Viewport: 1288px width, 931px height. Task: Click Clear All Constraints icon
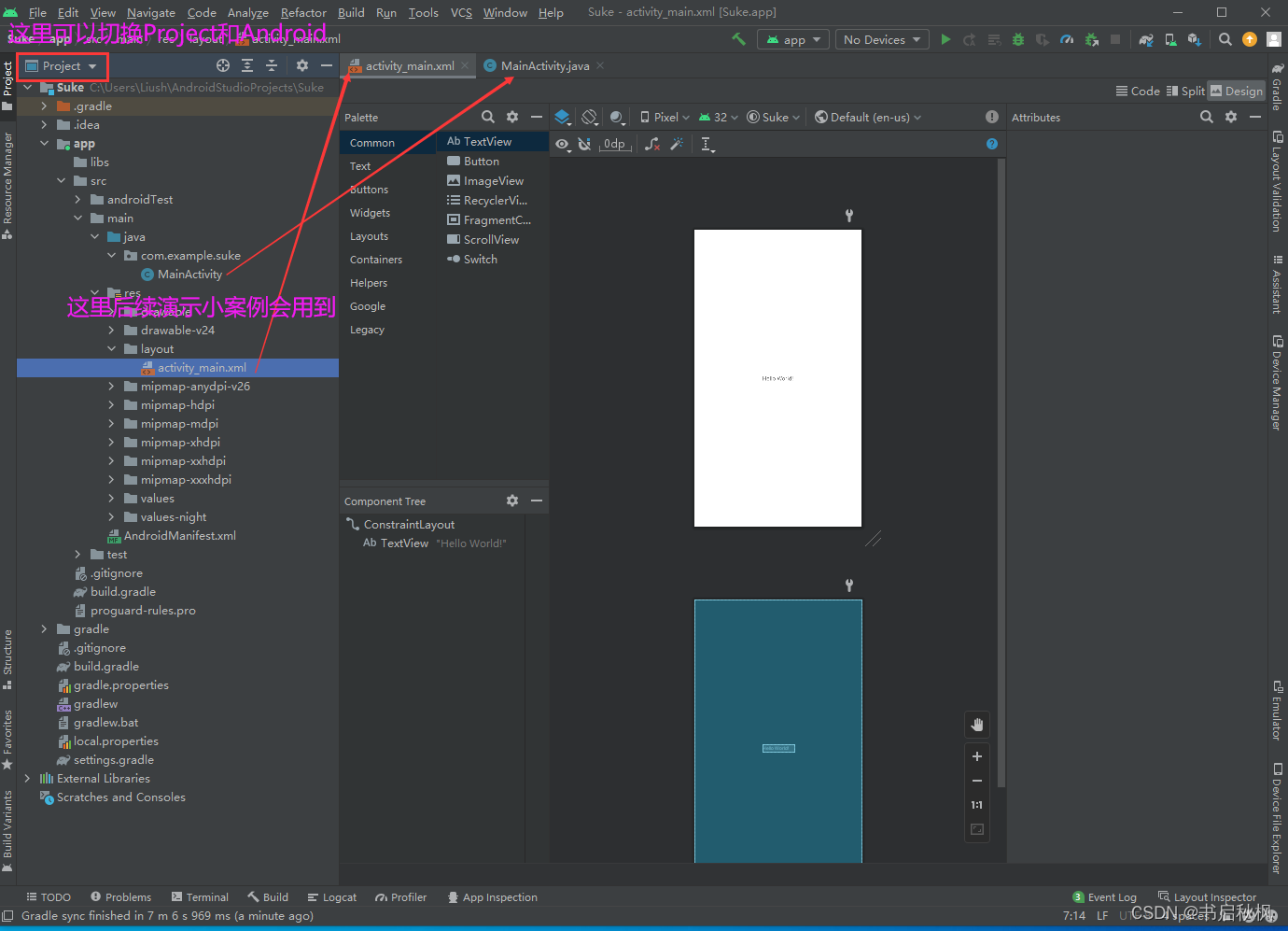(652, 144)
